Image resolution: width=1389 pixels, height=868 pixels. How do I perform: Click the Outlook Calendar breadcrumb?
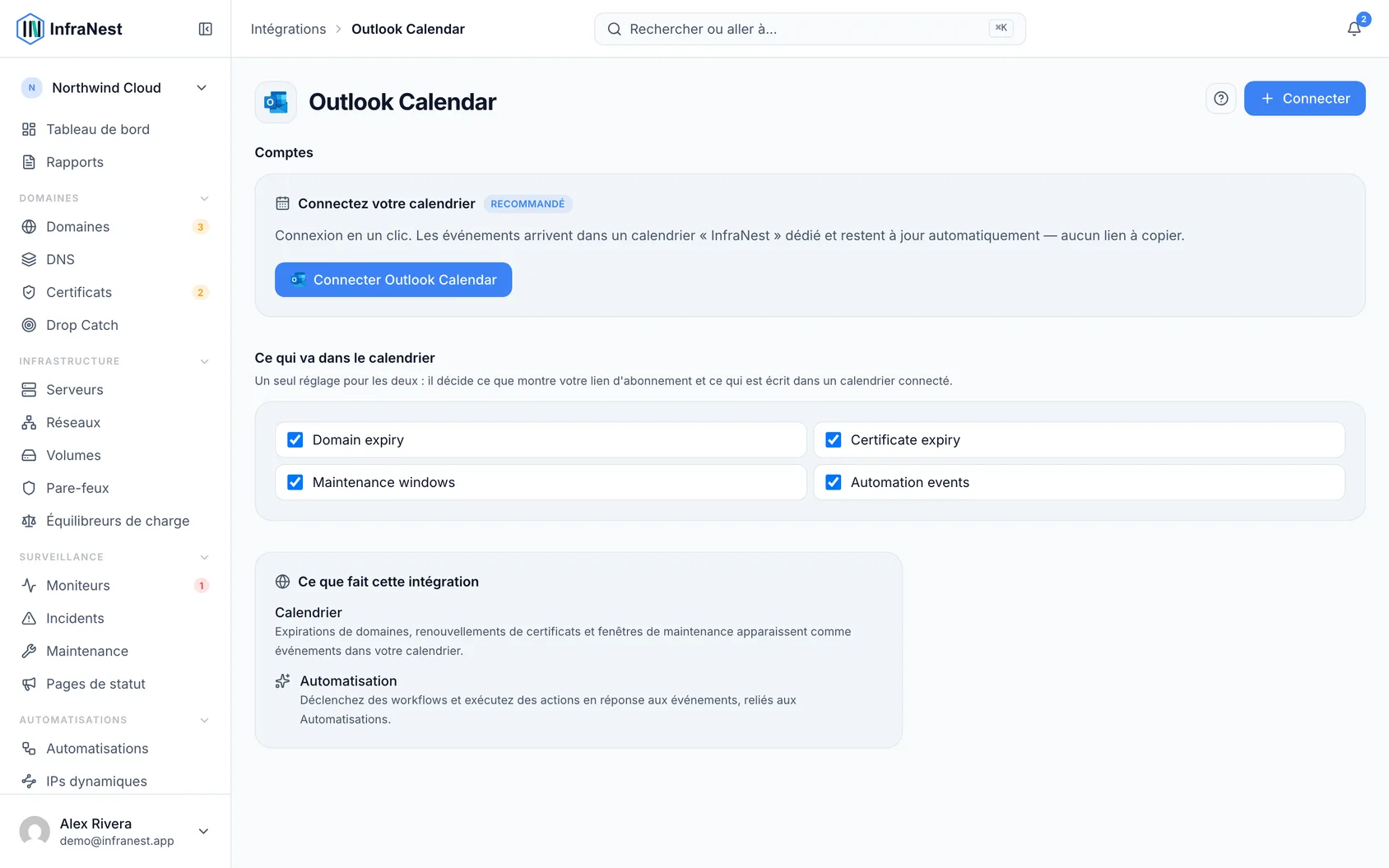408,29
